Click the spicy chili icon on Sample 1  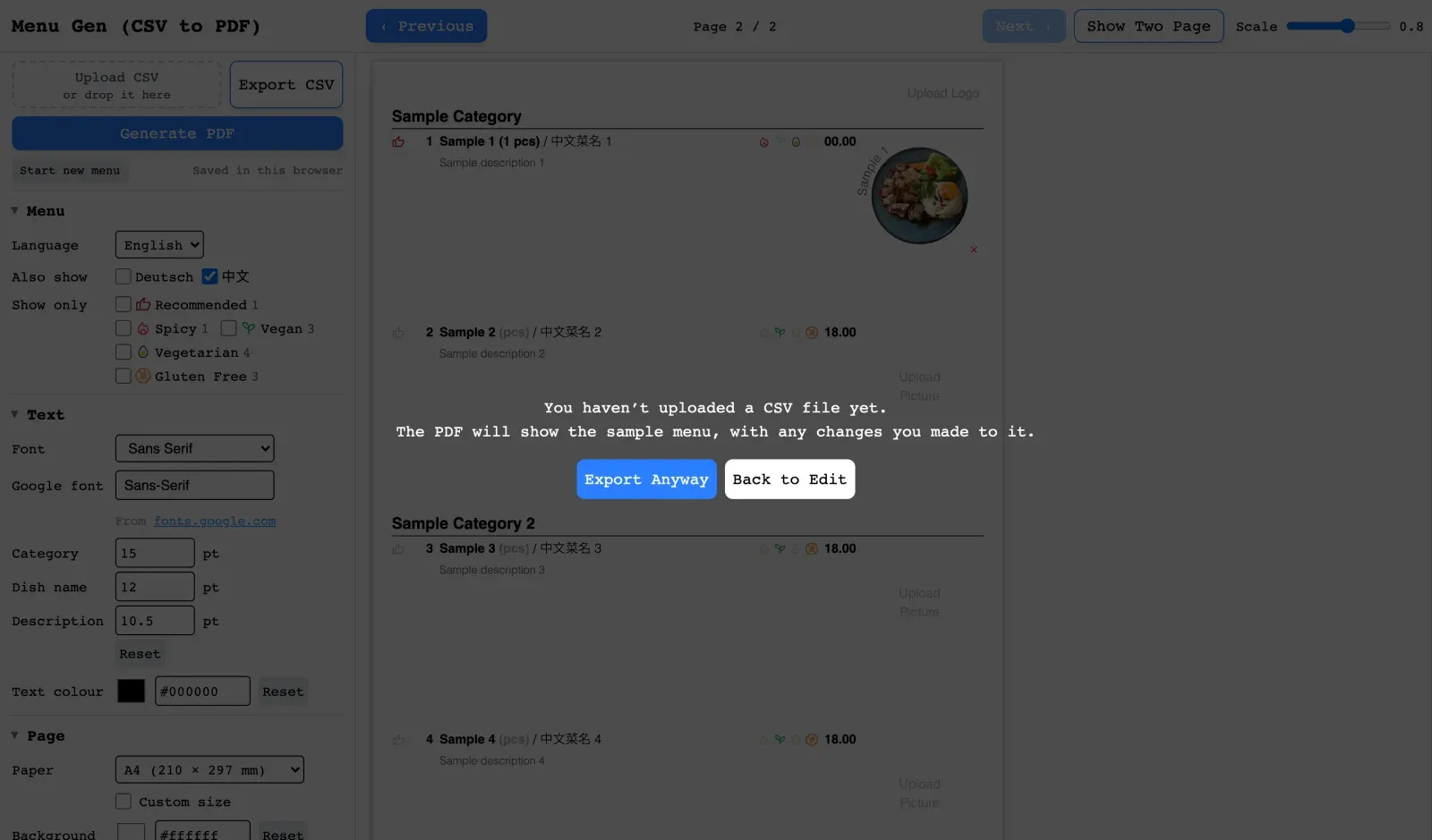pyautogui.click(x=763, y=142)
